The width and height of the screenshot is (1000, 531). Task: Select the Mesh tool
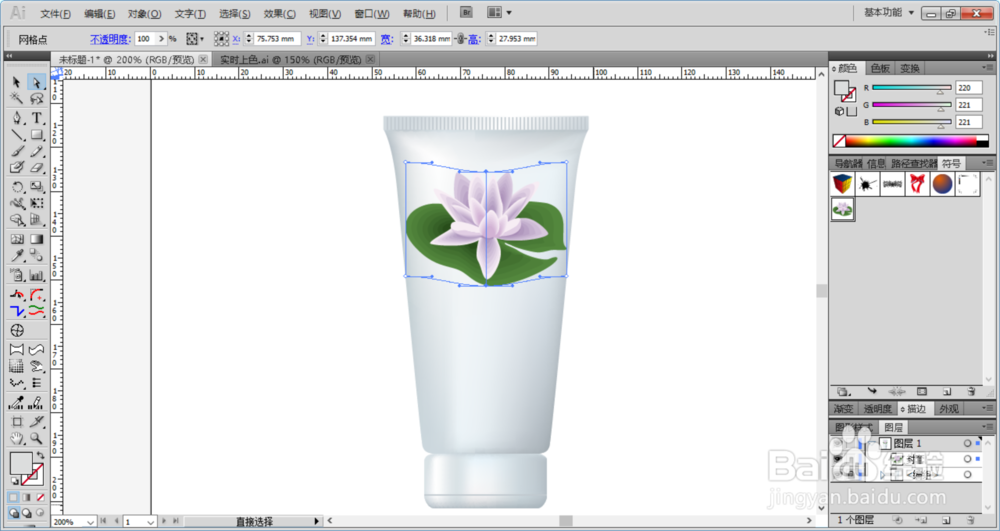pos(17,239)
